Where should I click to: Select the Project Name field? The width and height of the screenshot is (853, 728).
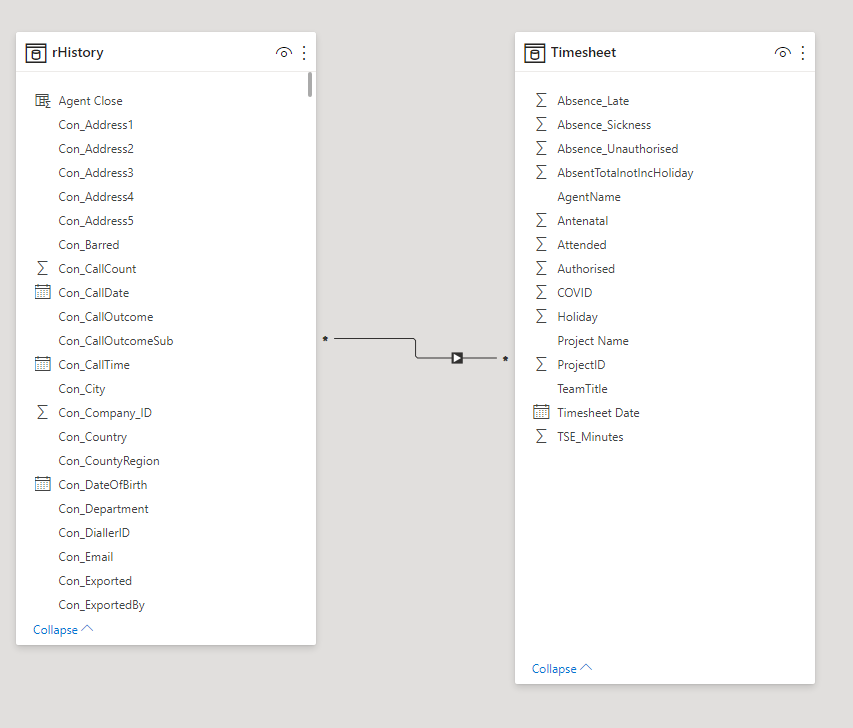592,341
